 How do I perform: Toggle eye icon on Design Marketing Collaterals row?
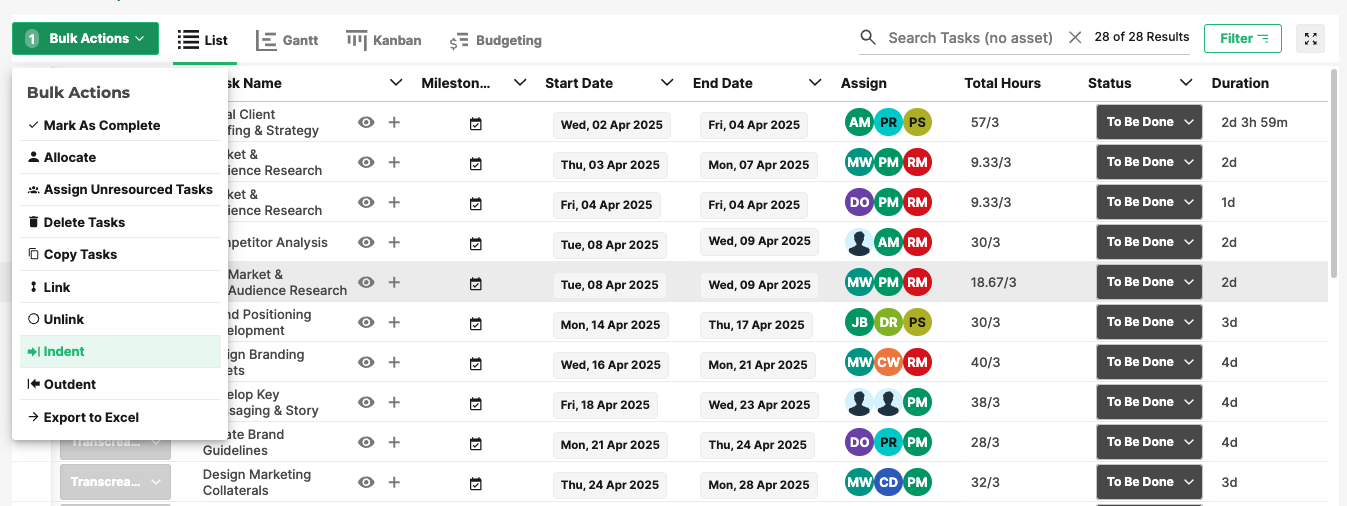coord(367,482)
